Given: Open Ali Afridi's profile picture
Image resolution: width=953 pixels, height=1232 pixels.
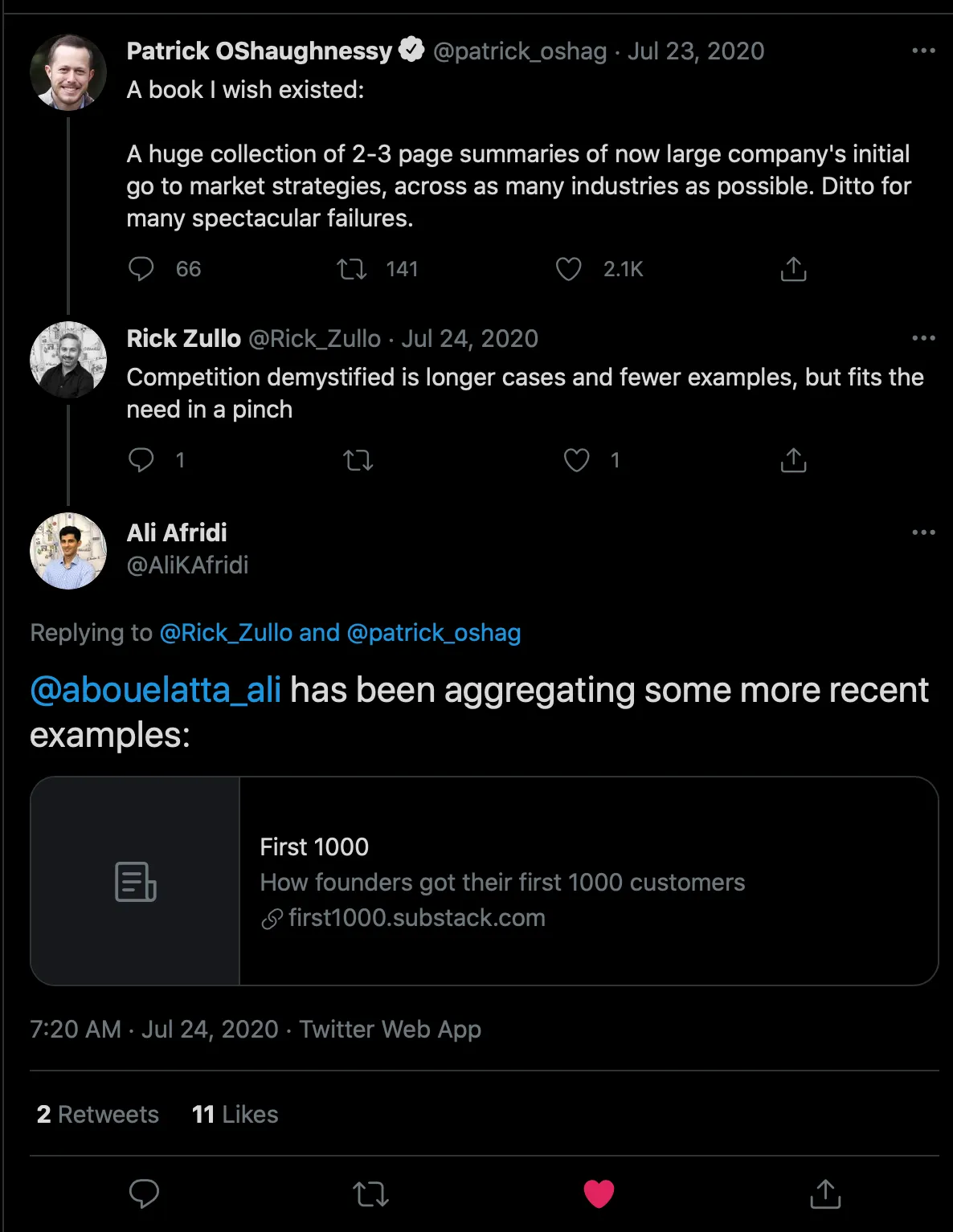Looking at the screenshot, I should [x=68, y=551].
